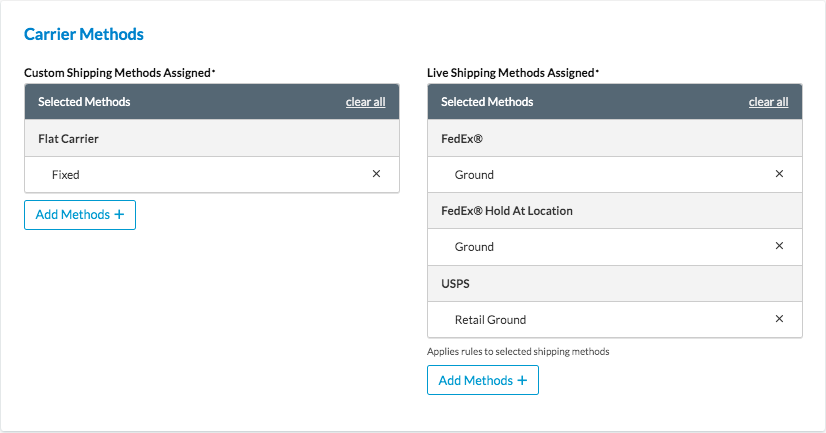The width and height of the screenshot is (826, 433).
Task: Add Methods to live shipping list
Action: click(482, 380)
